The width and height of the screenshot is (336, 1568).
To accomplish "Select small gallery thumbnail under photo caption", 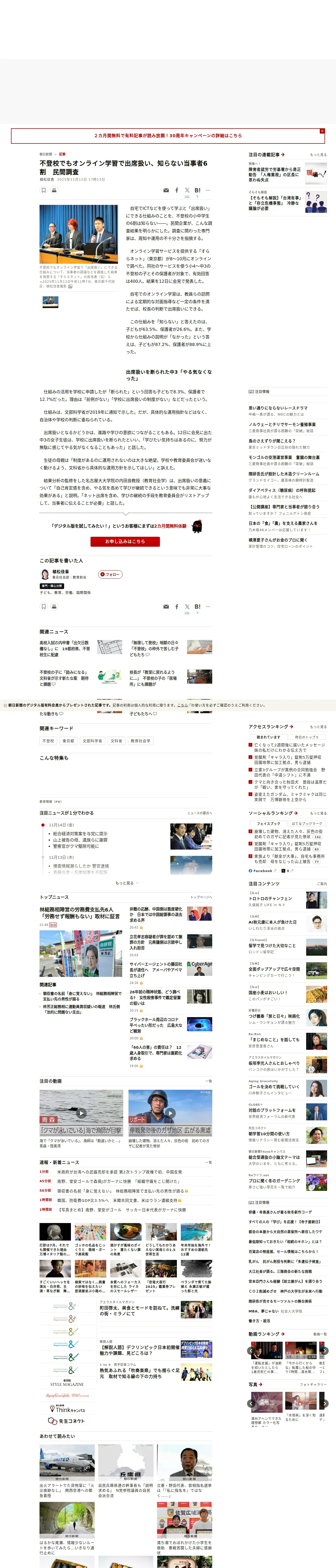I will point(51,301).
